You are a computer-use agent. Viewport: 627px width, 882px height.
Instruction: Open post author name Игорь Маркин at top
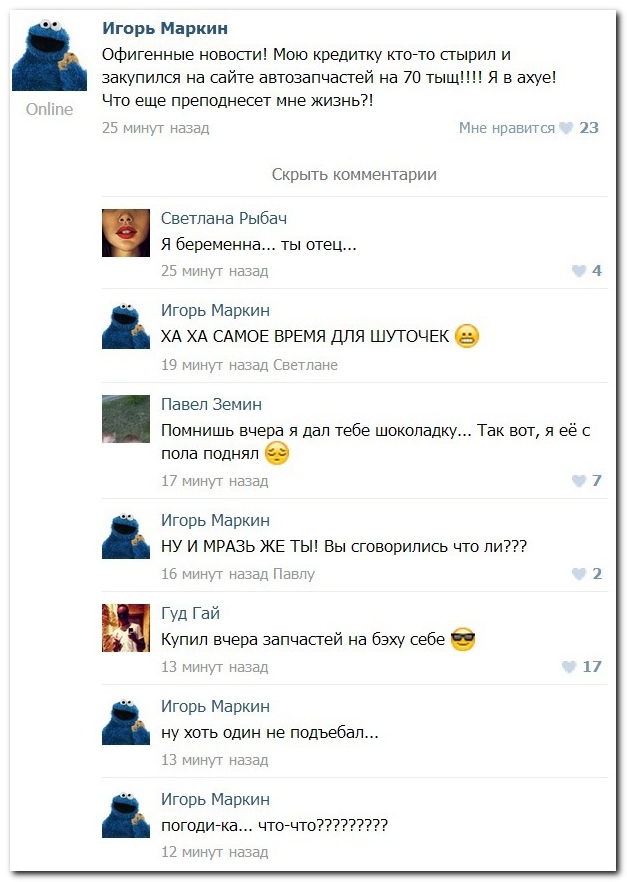165,28
